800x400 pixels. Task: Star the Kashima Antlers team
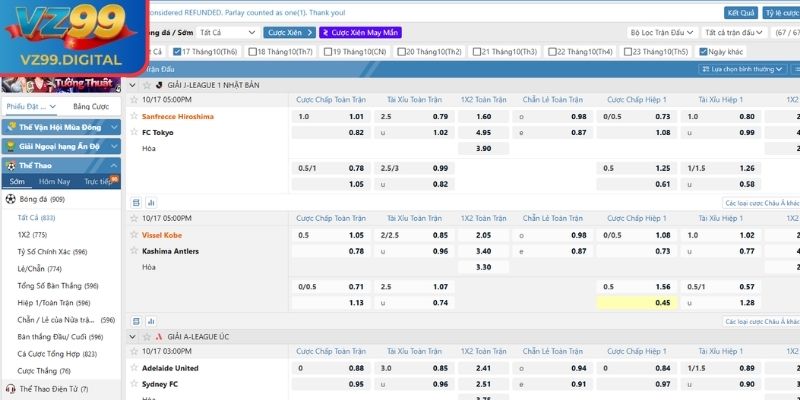pos(134,251)
